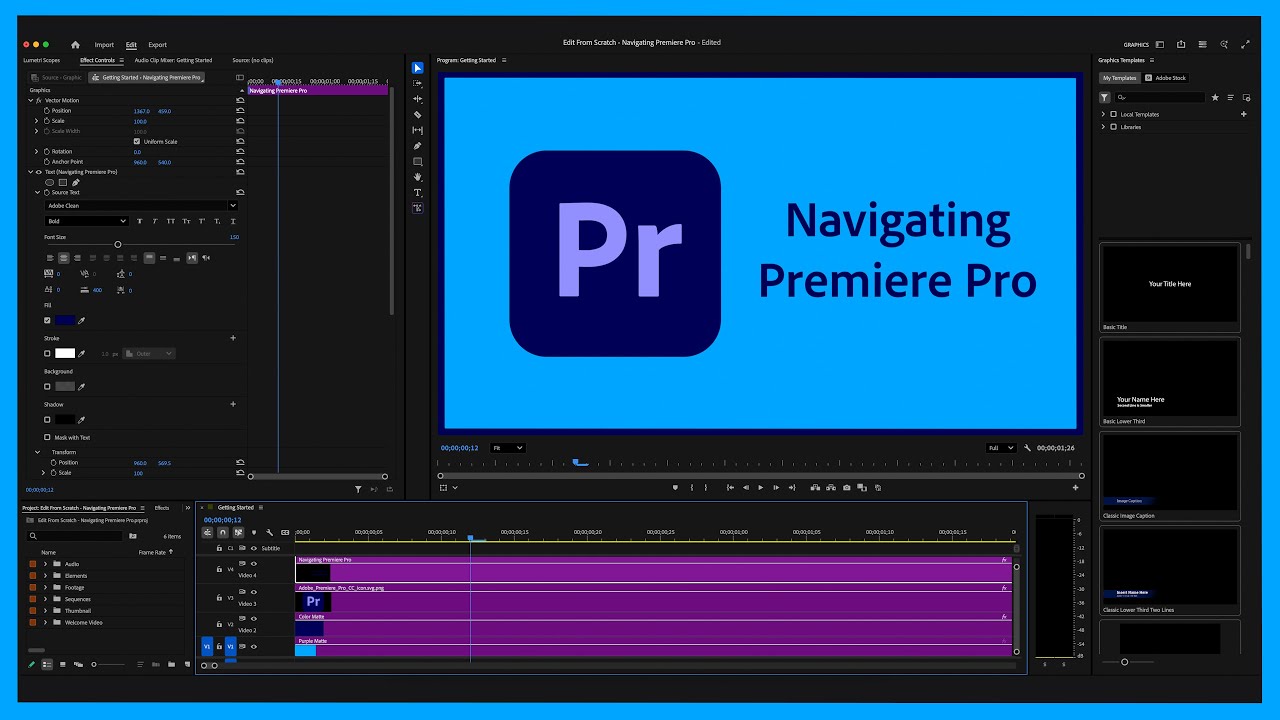
Task: Enable the Shadow checkbox
Action: (x=47, y=420)
